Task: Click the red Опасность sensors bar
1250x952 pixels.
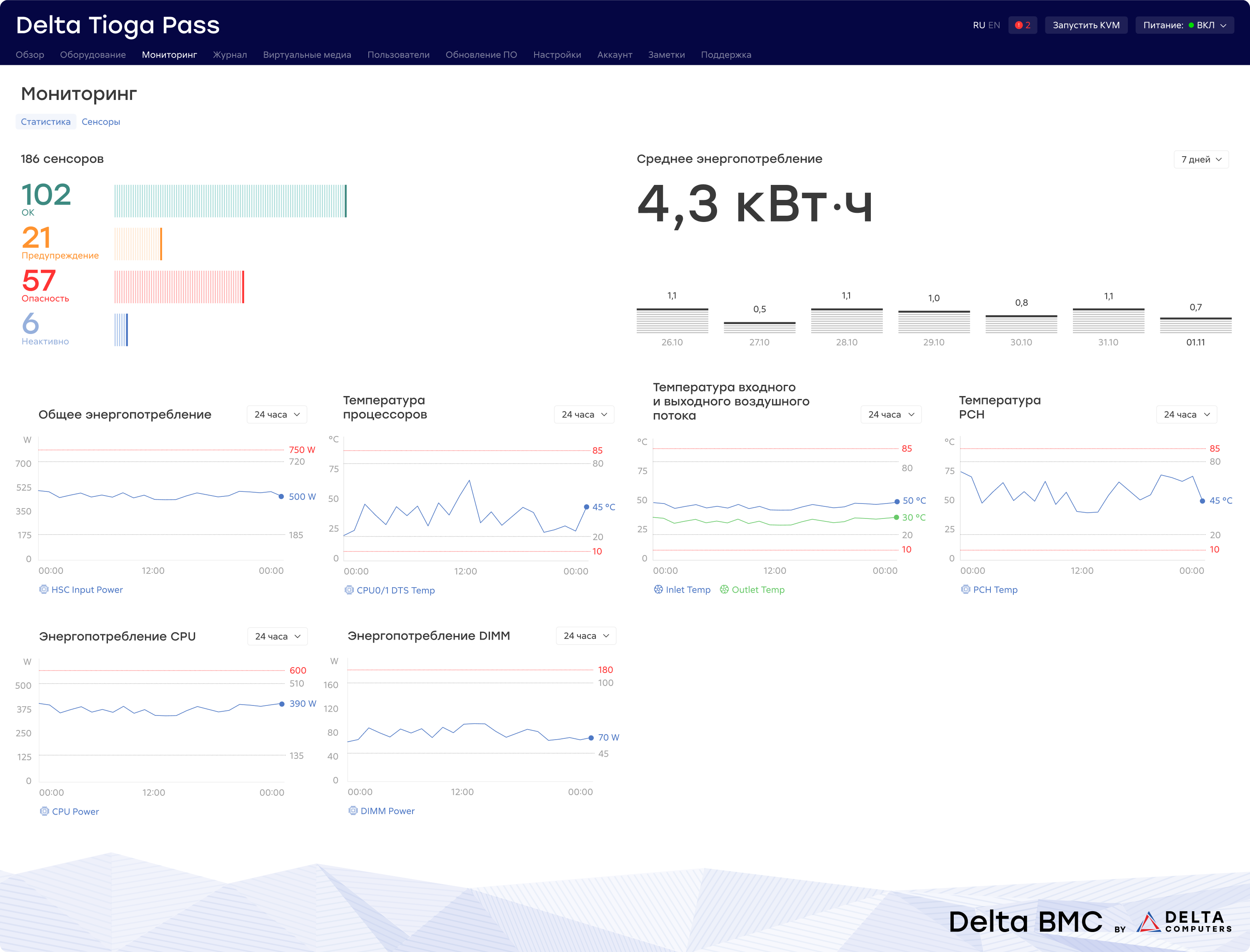Action: coord(179,287)
